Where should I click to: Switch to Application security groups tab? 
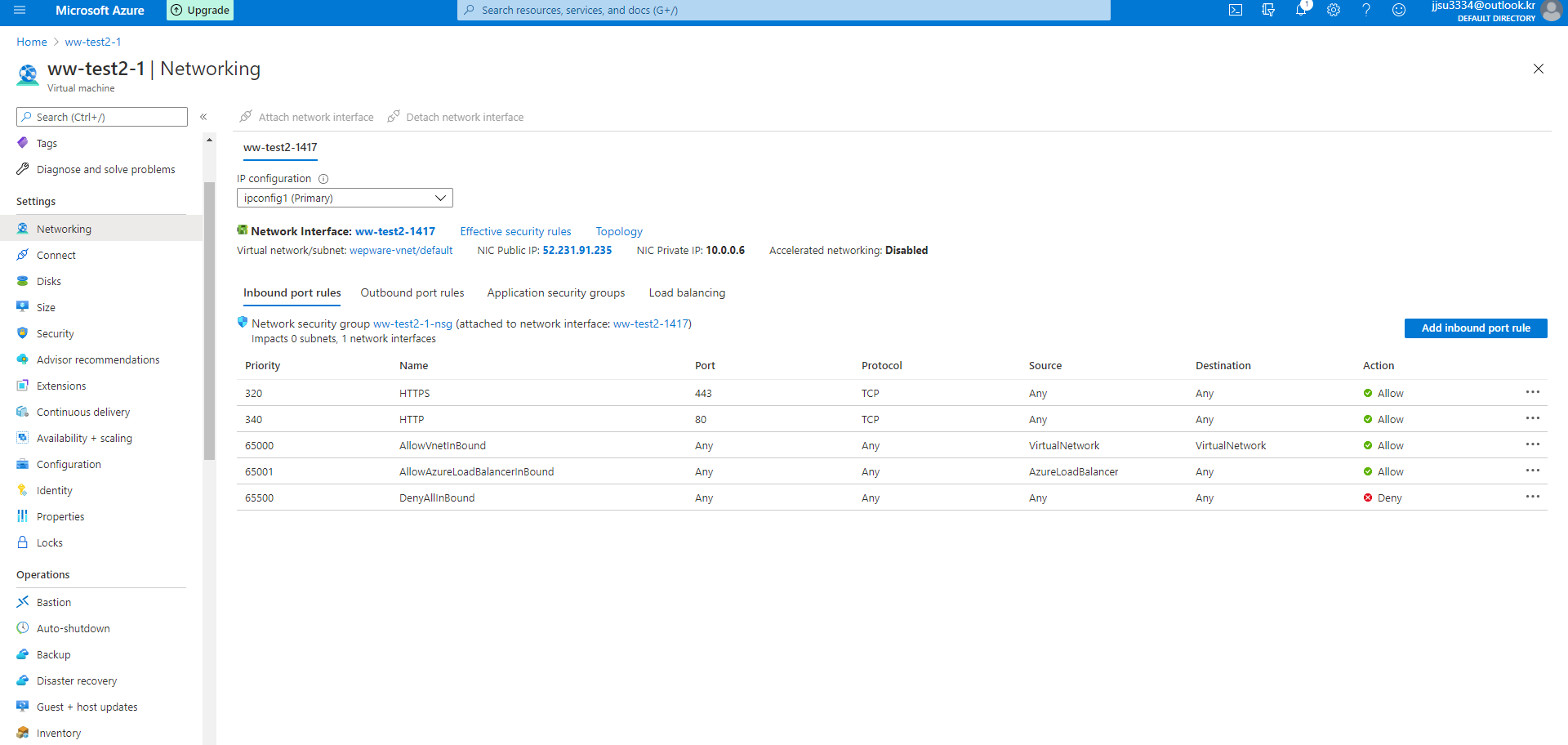click(x=556, y=292)
